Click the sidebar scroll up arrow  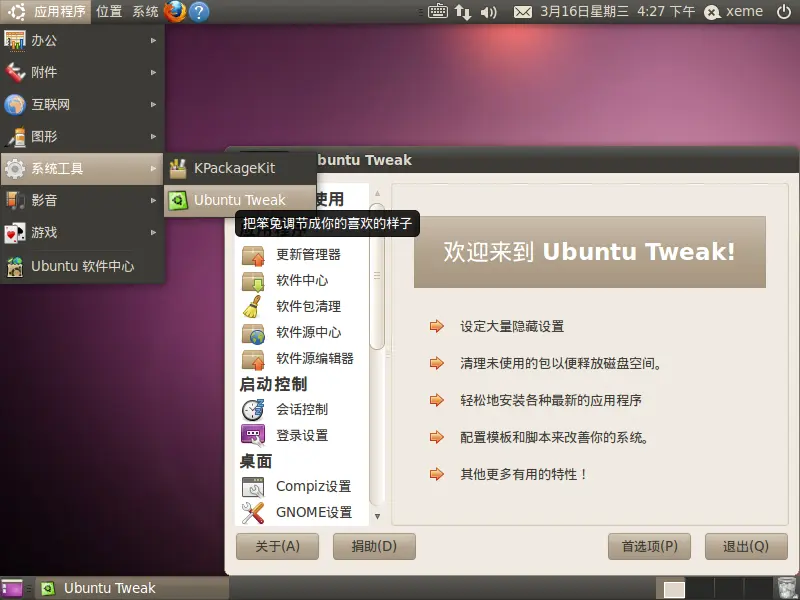pos(377,193)
